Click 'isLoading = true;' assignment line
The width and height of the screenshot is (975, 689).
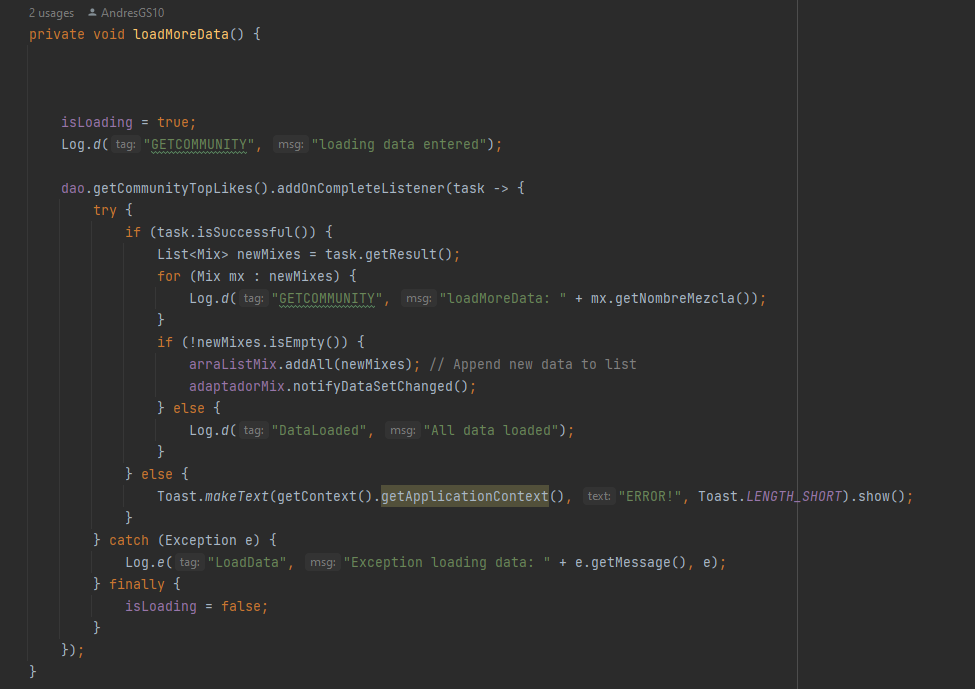click(x=128, y=123)
